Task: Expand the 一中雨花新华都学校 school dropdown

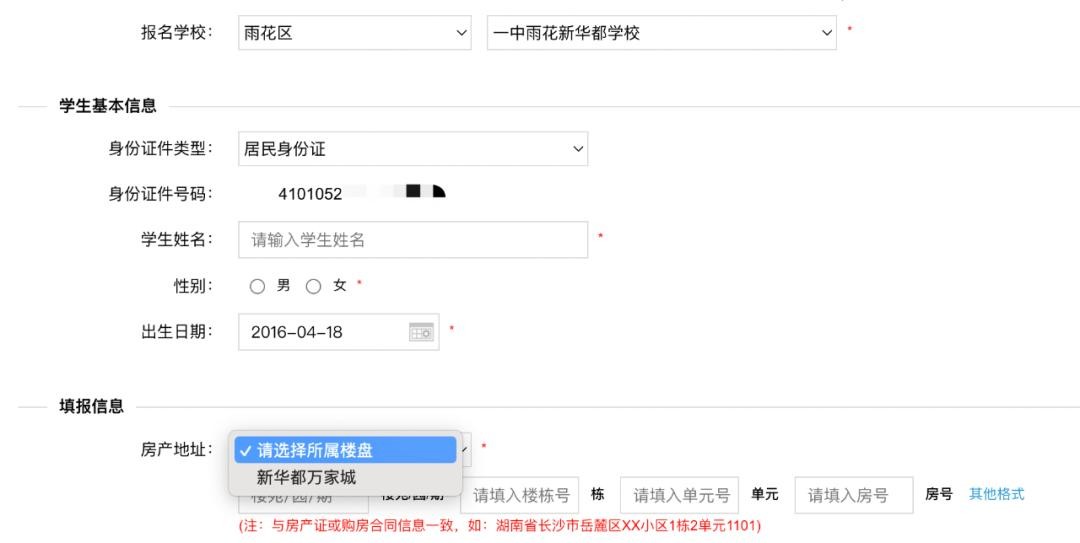Action: [660, 33]
